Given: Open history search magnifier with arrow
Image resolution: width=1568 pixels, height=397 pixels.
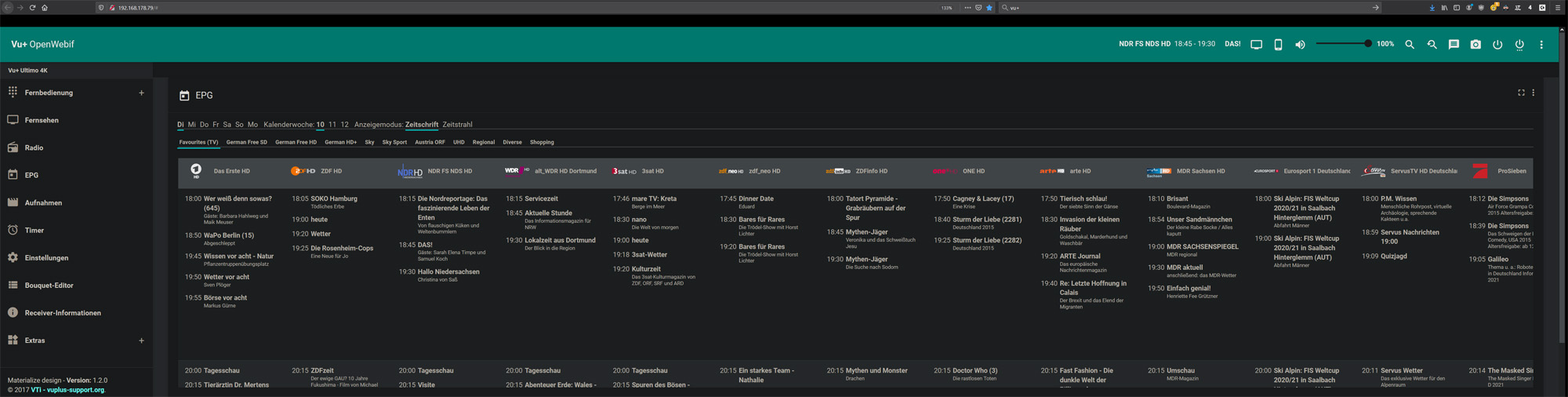Looking at the screenshot, I should tap(1432, 45).
